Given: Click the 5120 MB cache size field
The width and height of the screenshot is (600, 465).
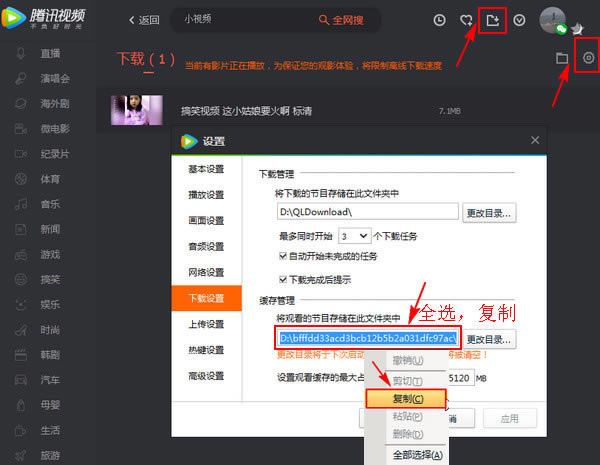Looking at the screenshot, I should (x=461, y=378).
